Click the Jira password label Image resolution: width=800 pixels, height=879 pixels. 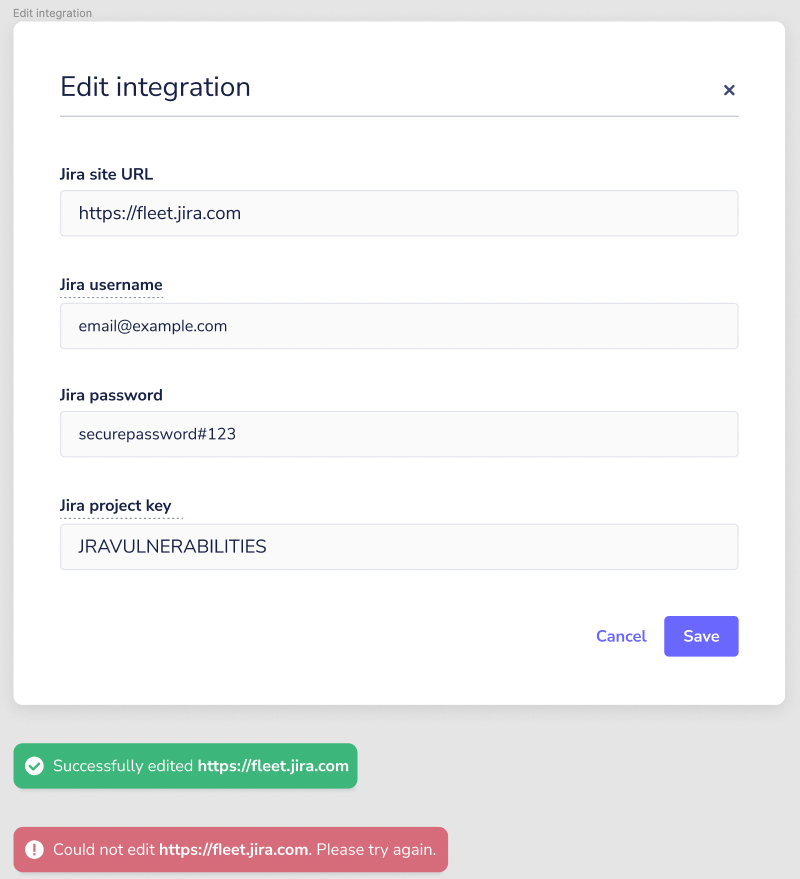click(x=111, y=395)
